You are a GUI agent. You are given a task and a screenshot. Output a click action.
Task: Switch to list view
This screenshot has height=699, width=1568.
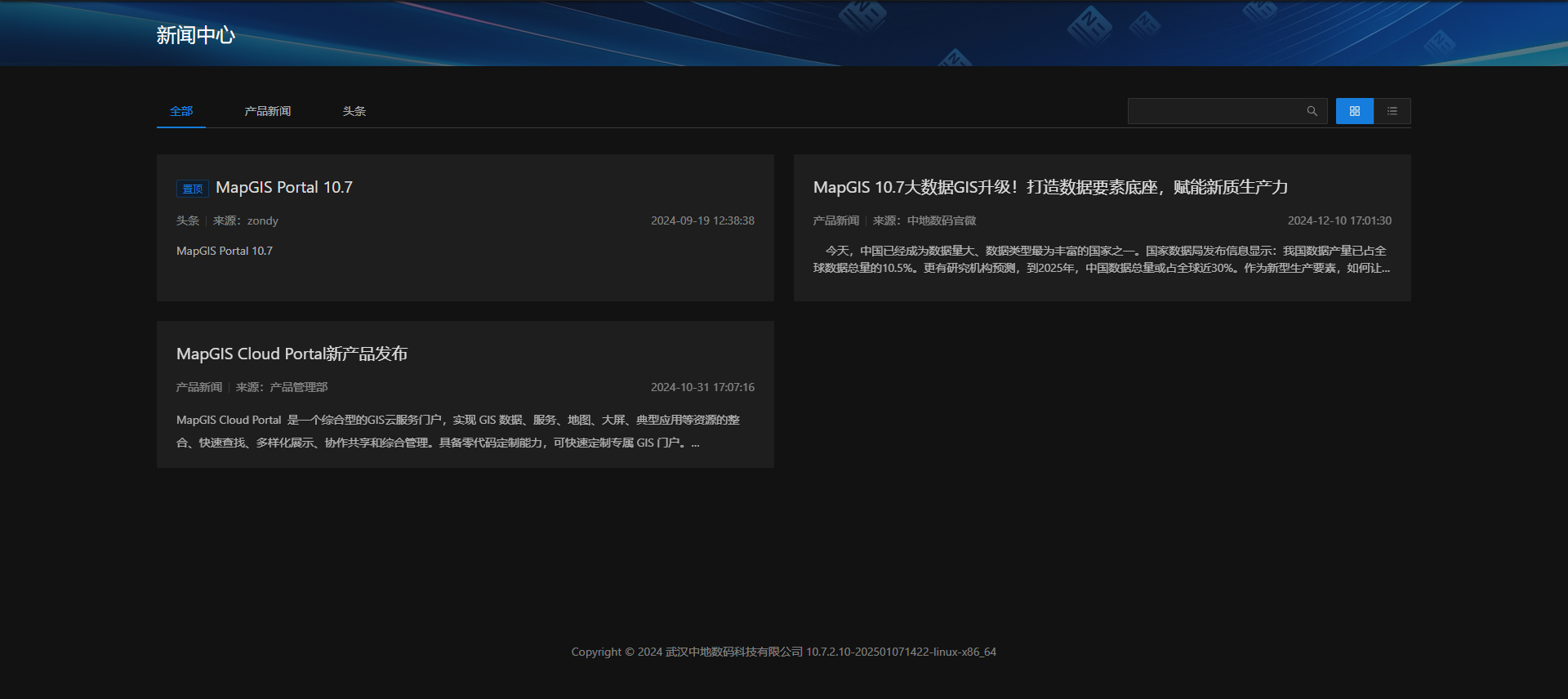tap(1392, 111)
